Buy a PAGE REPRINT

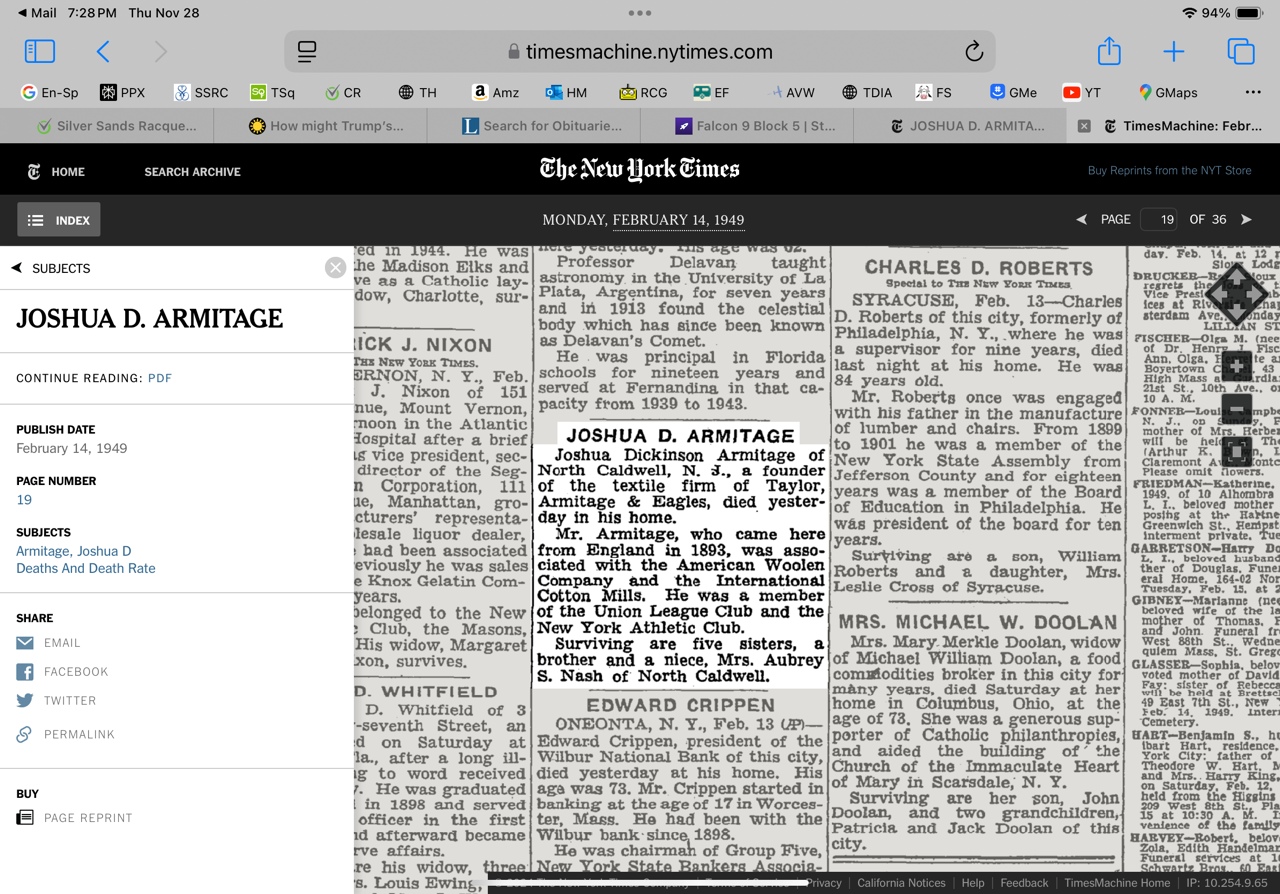[74, 818]
